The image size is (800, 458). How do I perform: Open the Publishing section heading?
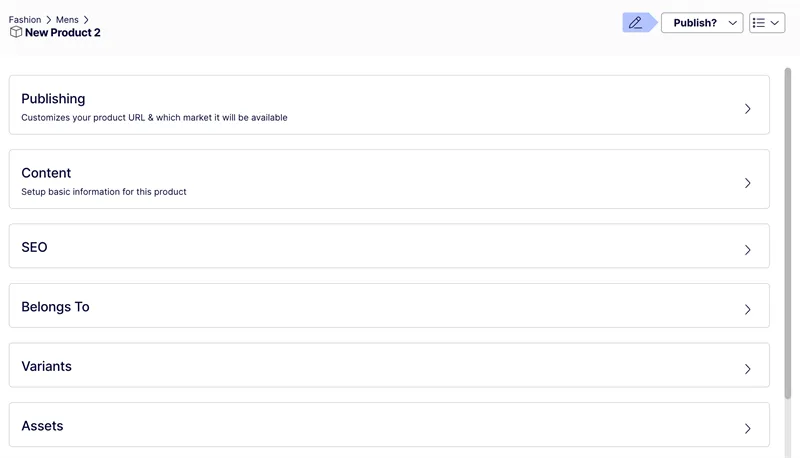(x=53, y=99)
